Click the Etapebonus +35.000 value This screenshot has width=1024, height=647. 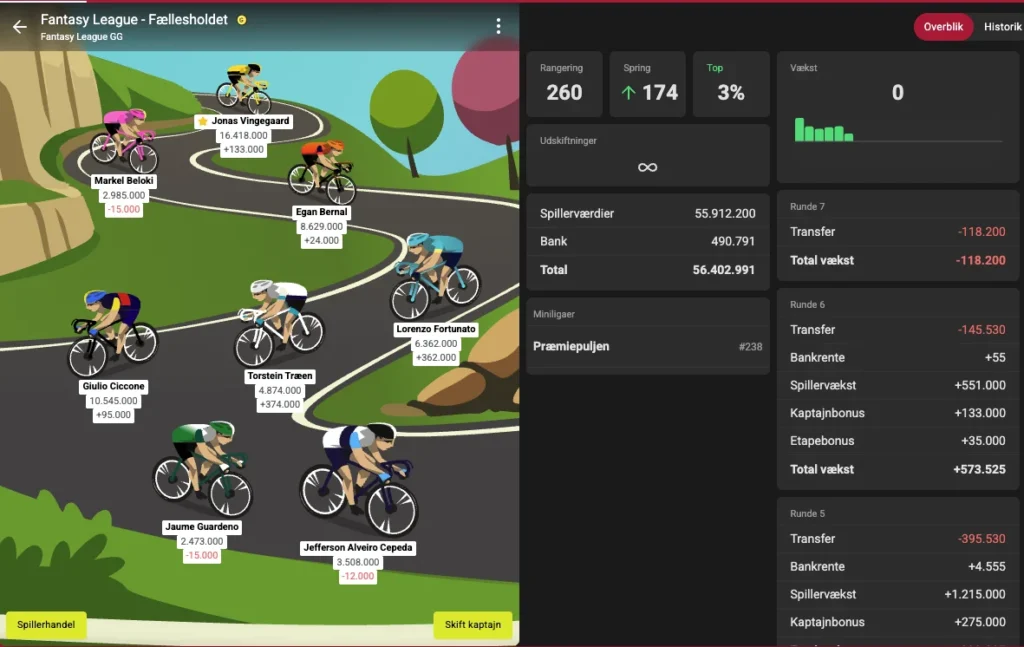coord(983,441)
